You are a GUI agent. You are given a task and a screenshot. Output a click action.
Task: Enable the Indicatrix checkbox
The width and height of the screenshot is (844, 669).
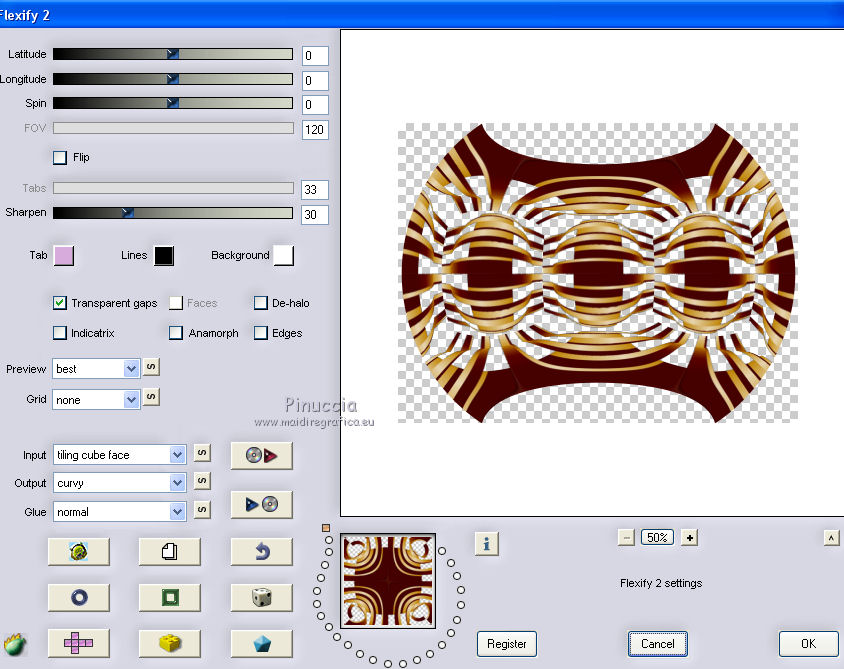point(60,333)
